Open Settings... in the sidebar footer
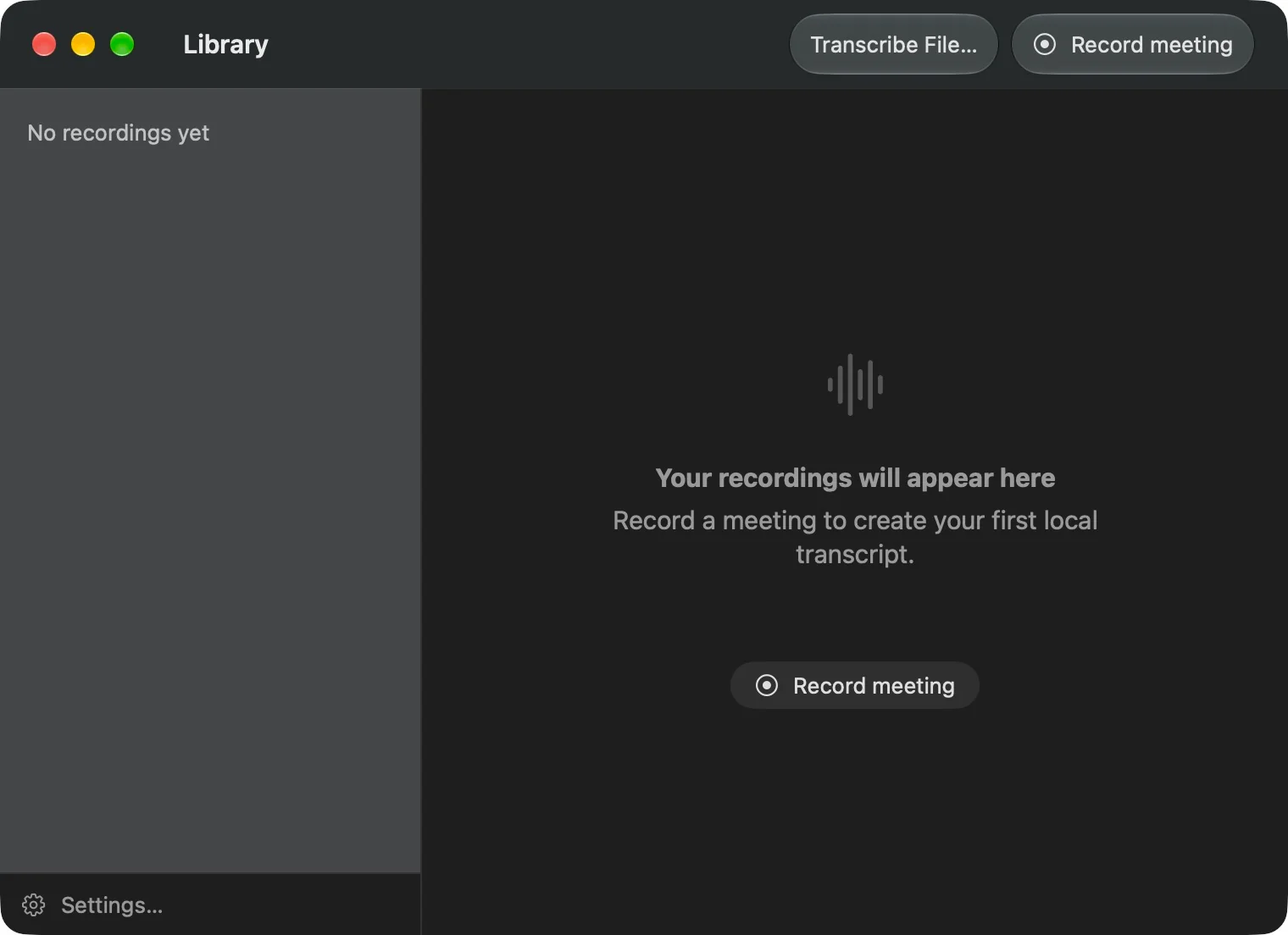Screen dimensions: 1288x935 [92, 905]
